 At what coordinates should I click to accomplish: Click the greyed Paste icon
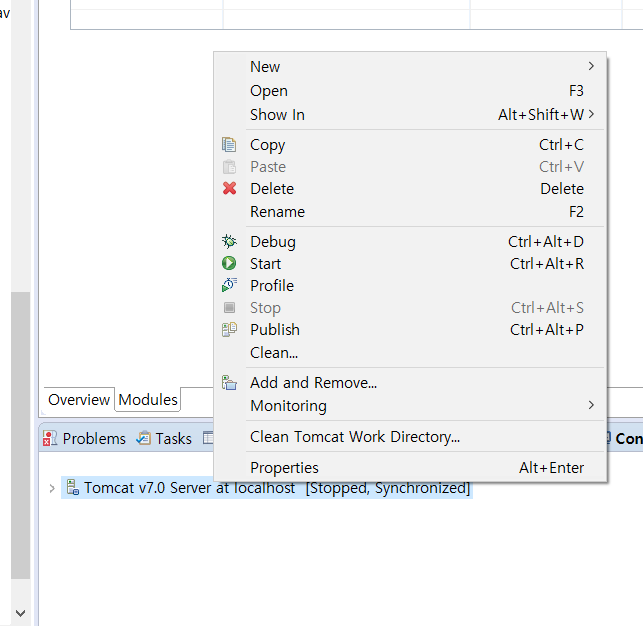[x=229, y=167]
